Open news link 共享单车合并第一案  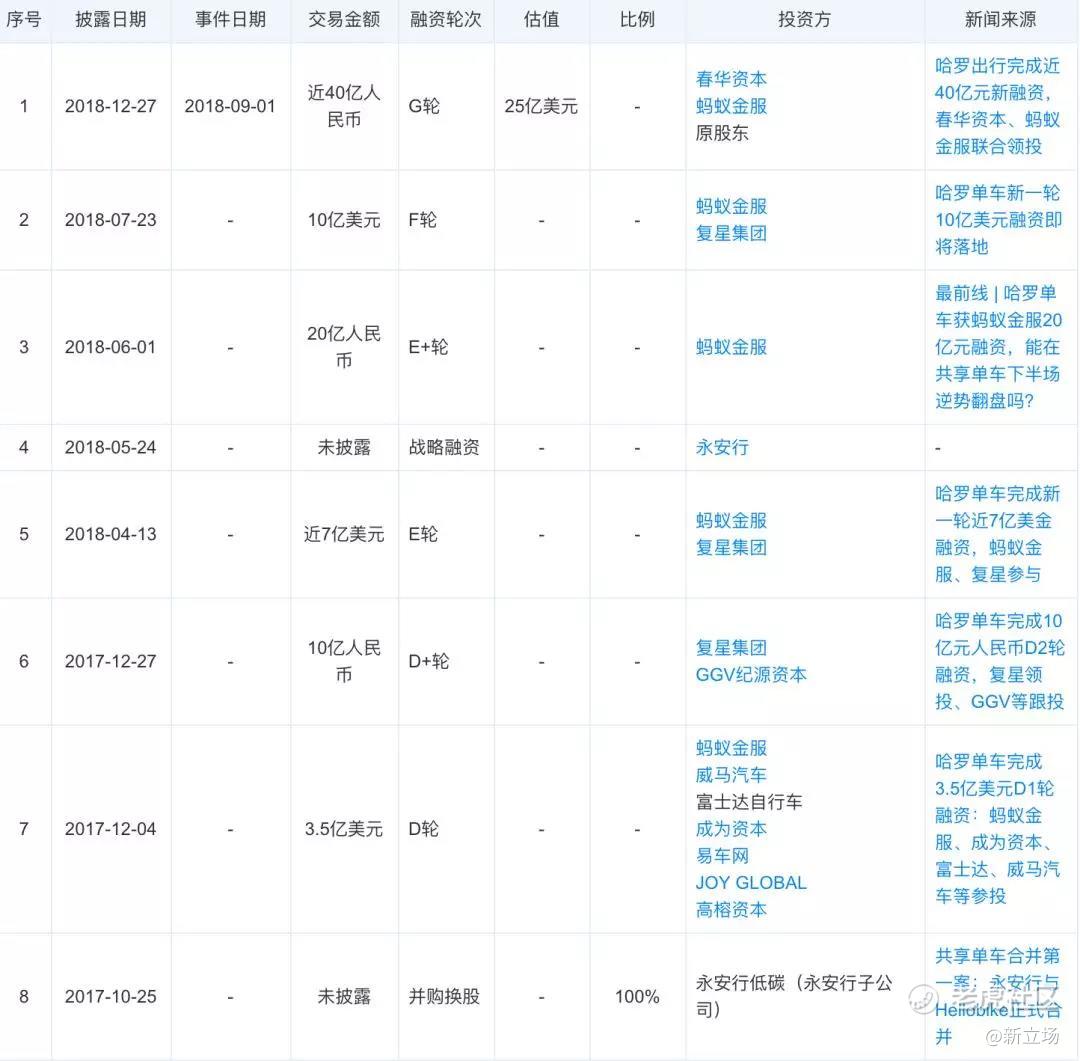pyautogui.click(x=997, y=996)
